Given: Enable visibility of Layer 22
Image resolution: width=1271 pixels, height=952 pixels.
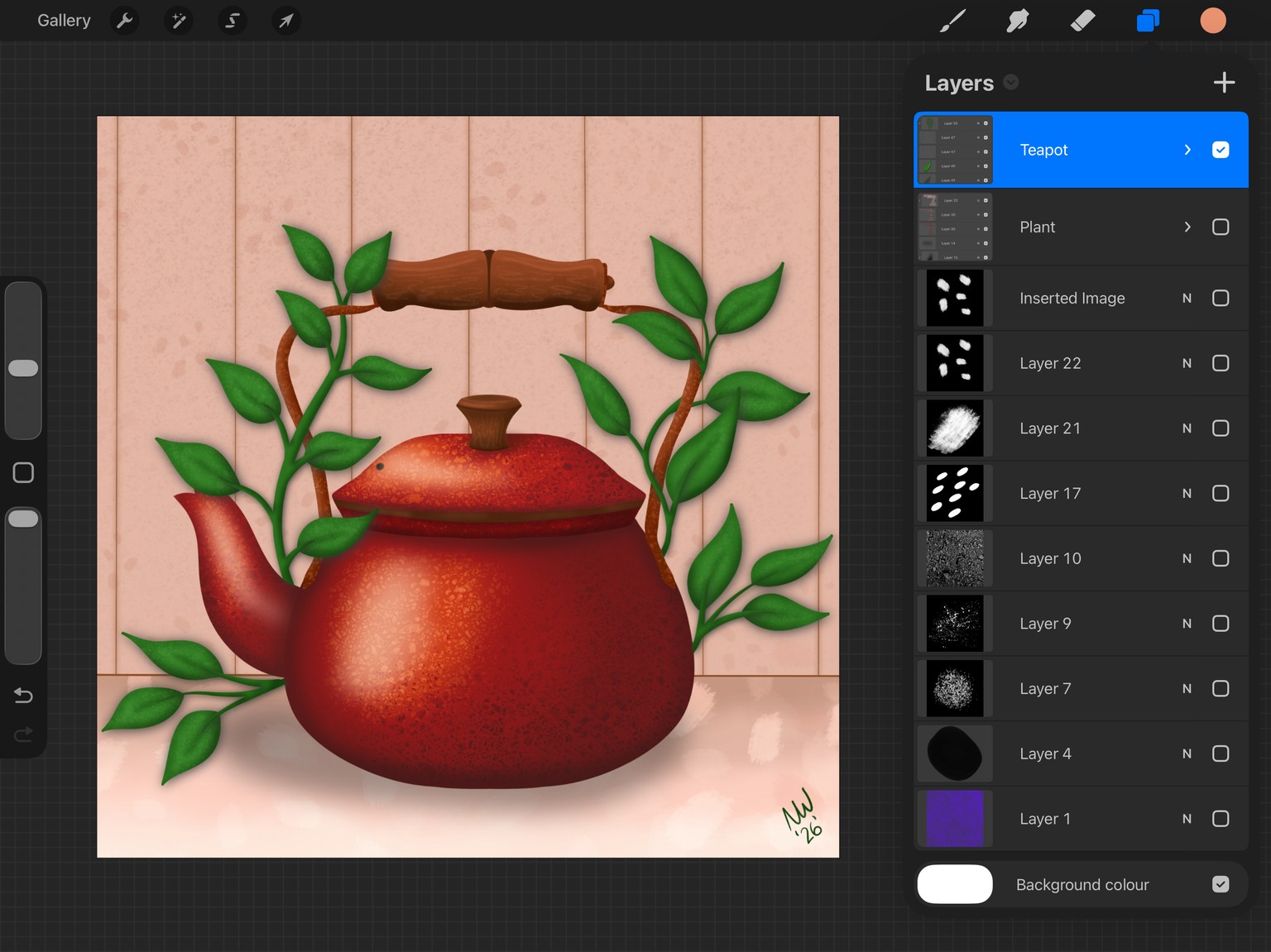Looking at the screenshot, I should 1221,363.
